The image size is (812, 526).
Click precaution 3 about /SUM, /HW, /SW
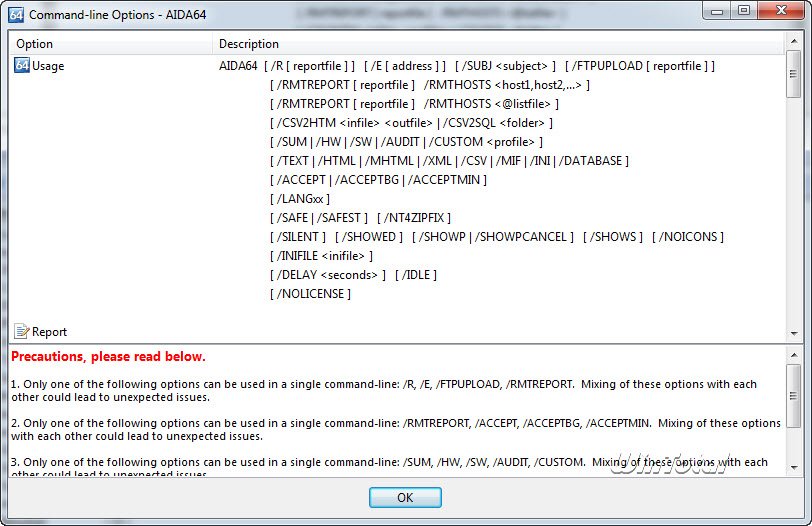click(x=389, y=466)
